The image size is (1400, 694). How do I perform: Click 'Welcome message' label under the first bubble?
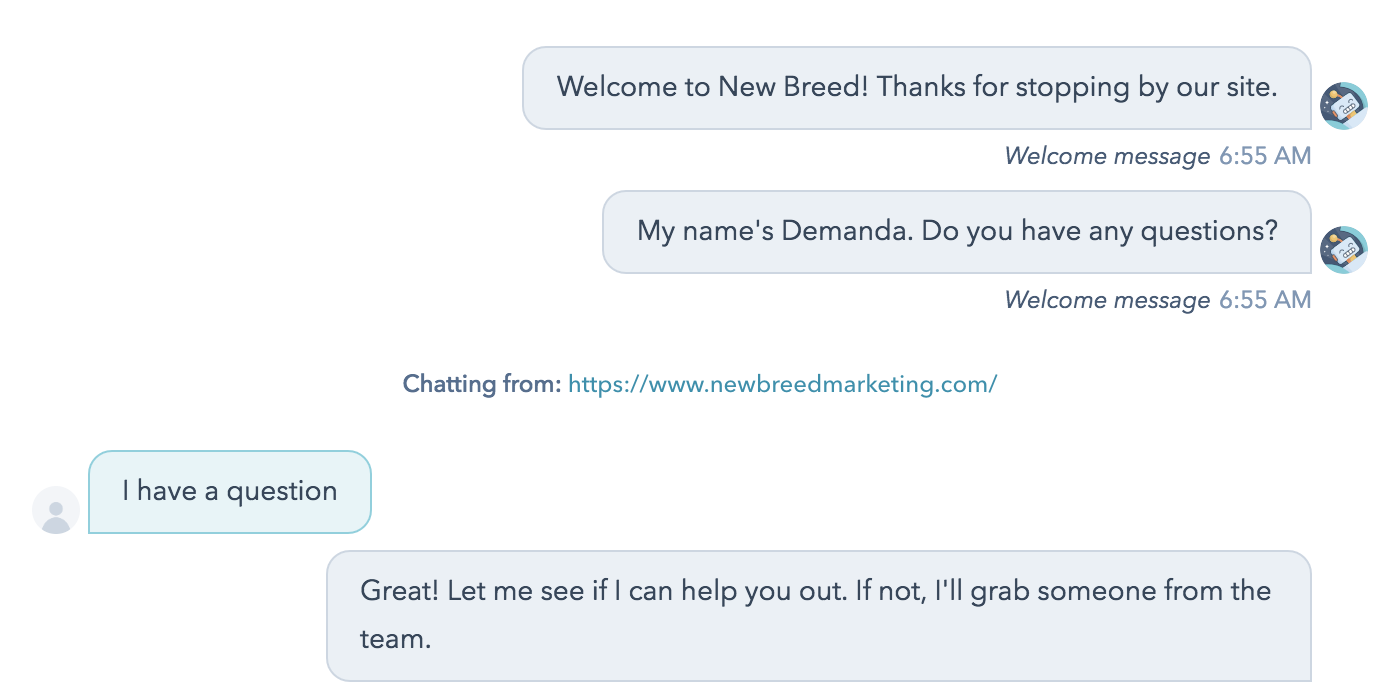tap(1107, 156)
